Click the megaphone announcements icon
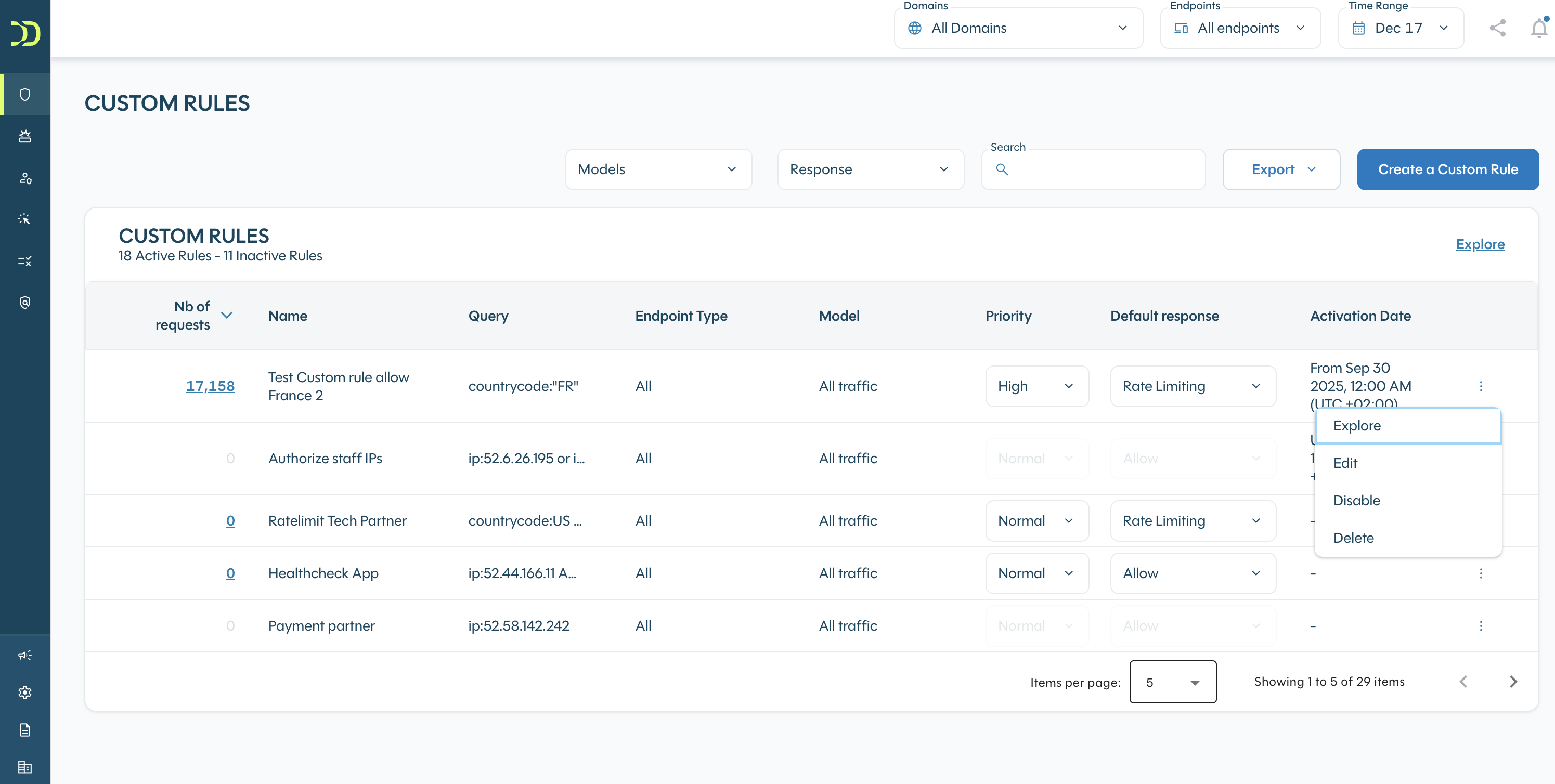1555x784 pixels. tap(25, 655)
